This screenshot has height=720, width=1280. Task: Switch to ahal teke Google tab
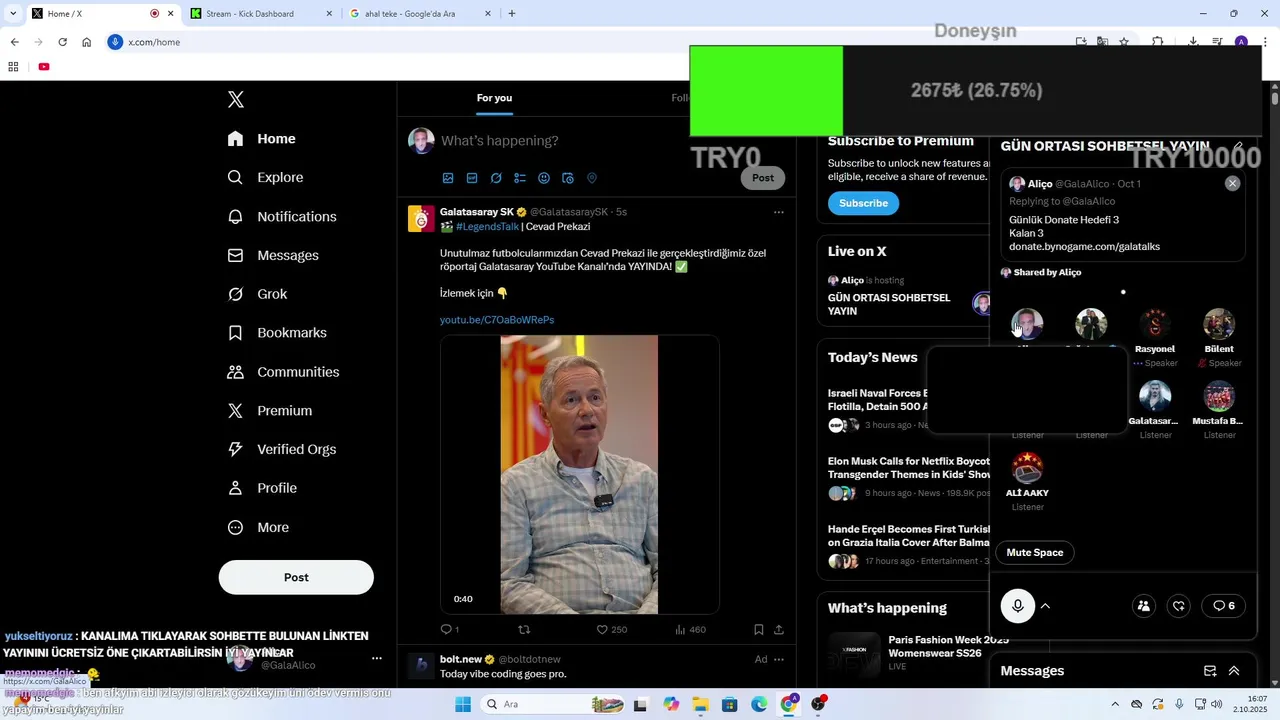click(x=420, y=14)
